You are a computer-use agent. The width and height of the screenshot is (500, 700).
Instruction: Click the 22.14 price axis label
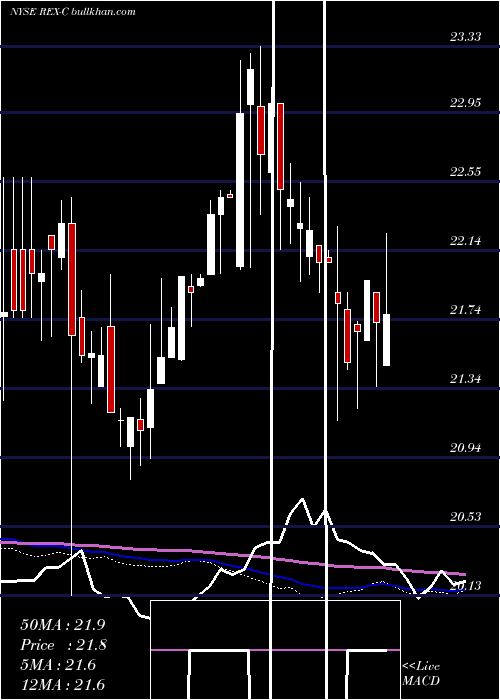tap(466, 241)
